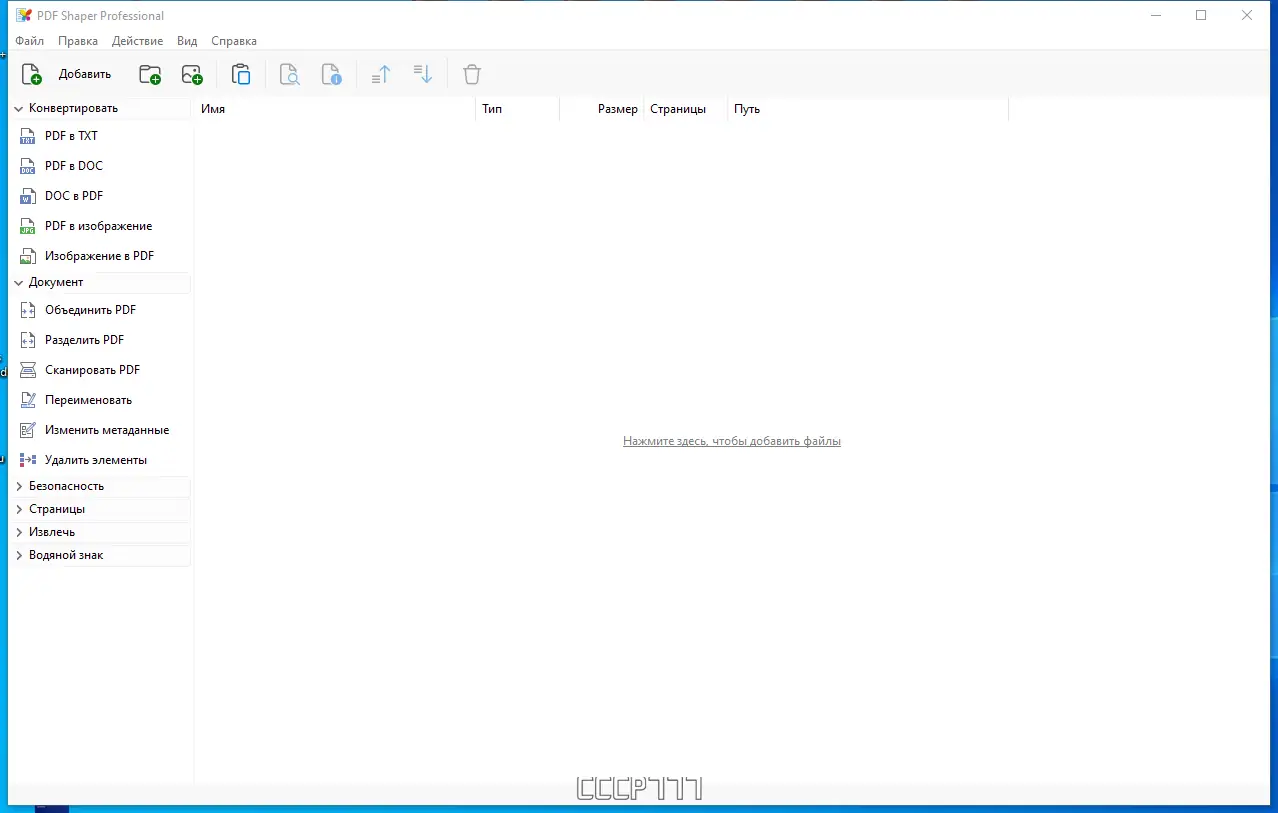Viewport: 1278px width, 813px height.
Task: Select the DOC в PDF tool
Action: [x=76, y=195]
